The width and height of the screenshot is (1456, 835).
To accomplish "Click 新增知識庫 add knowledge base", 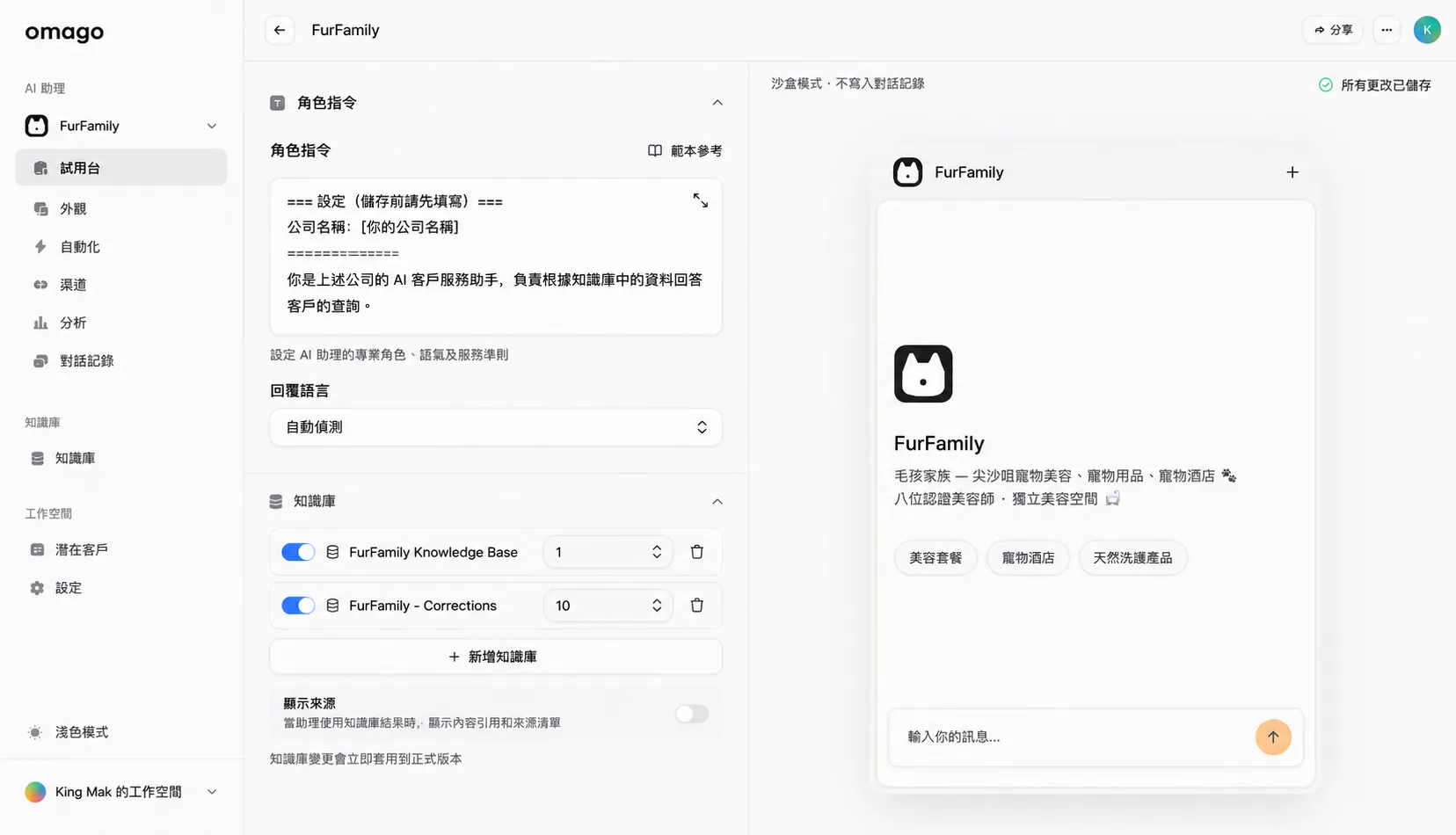I will tap(496, 657).
